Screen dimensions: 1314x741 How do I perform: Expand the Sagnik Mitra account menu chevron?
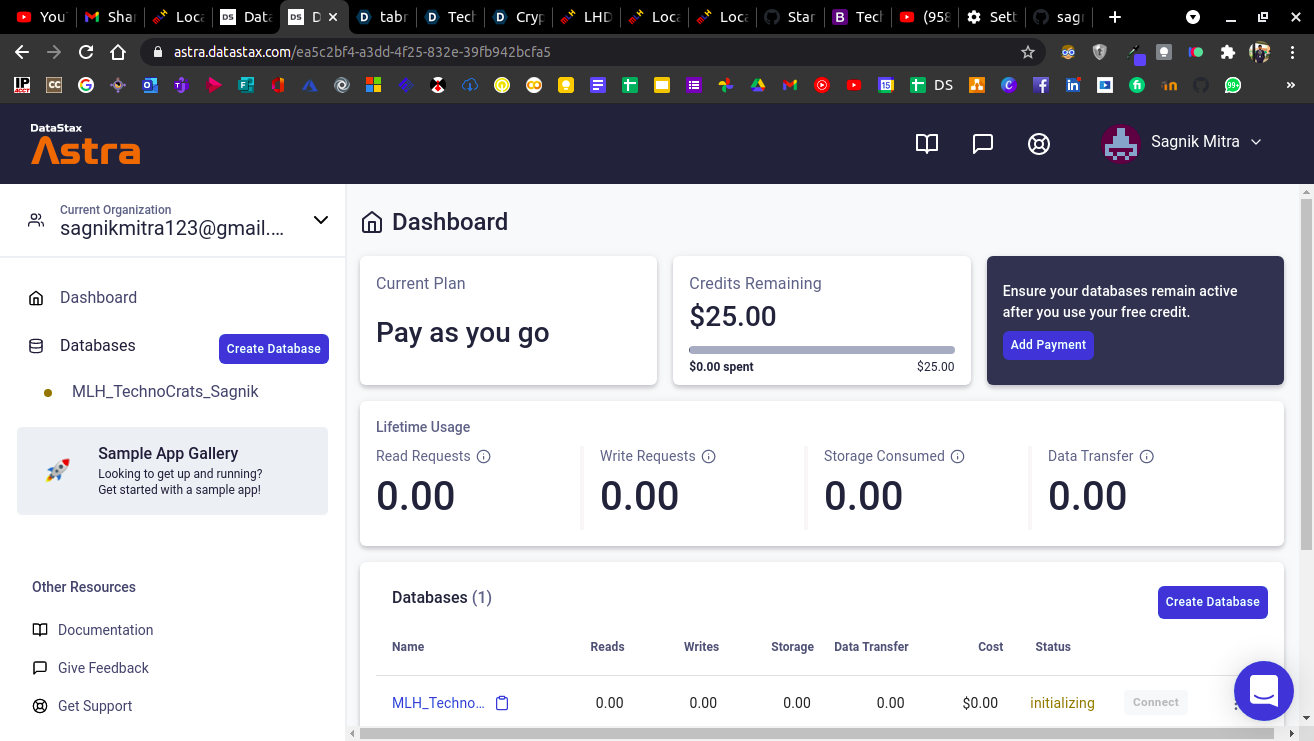(1257, 142)
